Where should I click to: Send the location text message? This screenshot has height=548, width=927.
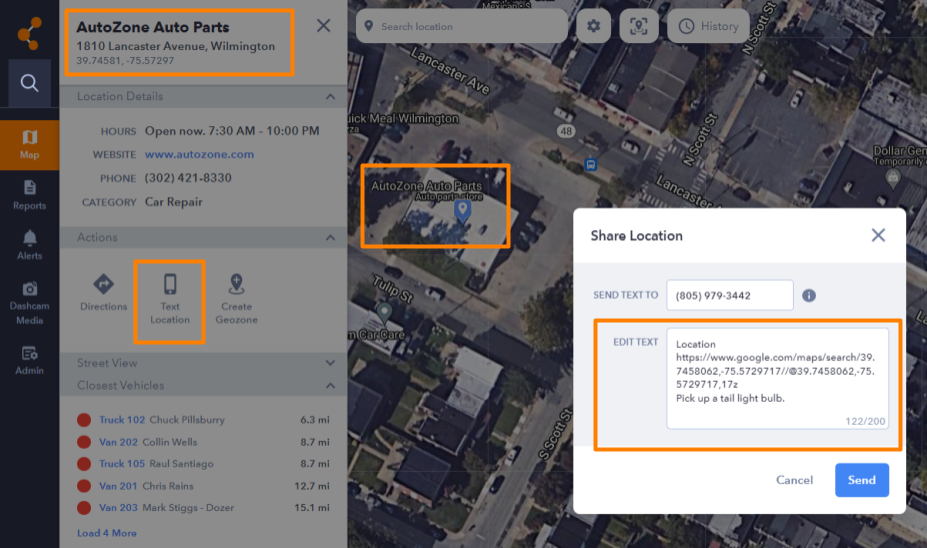[x=861, y=480]
